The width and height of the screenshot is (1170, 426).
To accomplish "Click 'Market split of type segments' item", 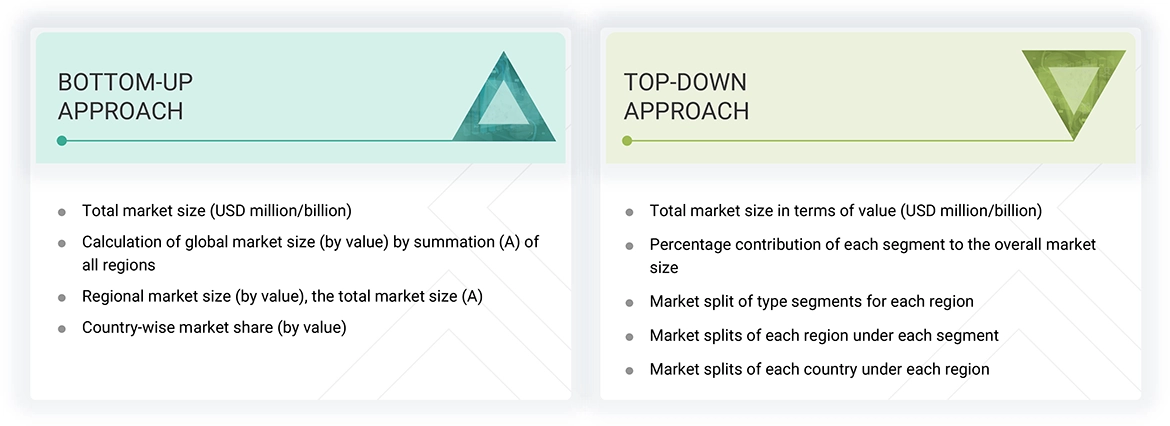I will coord(811,301).
